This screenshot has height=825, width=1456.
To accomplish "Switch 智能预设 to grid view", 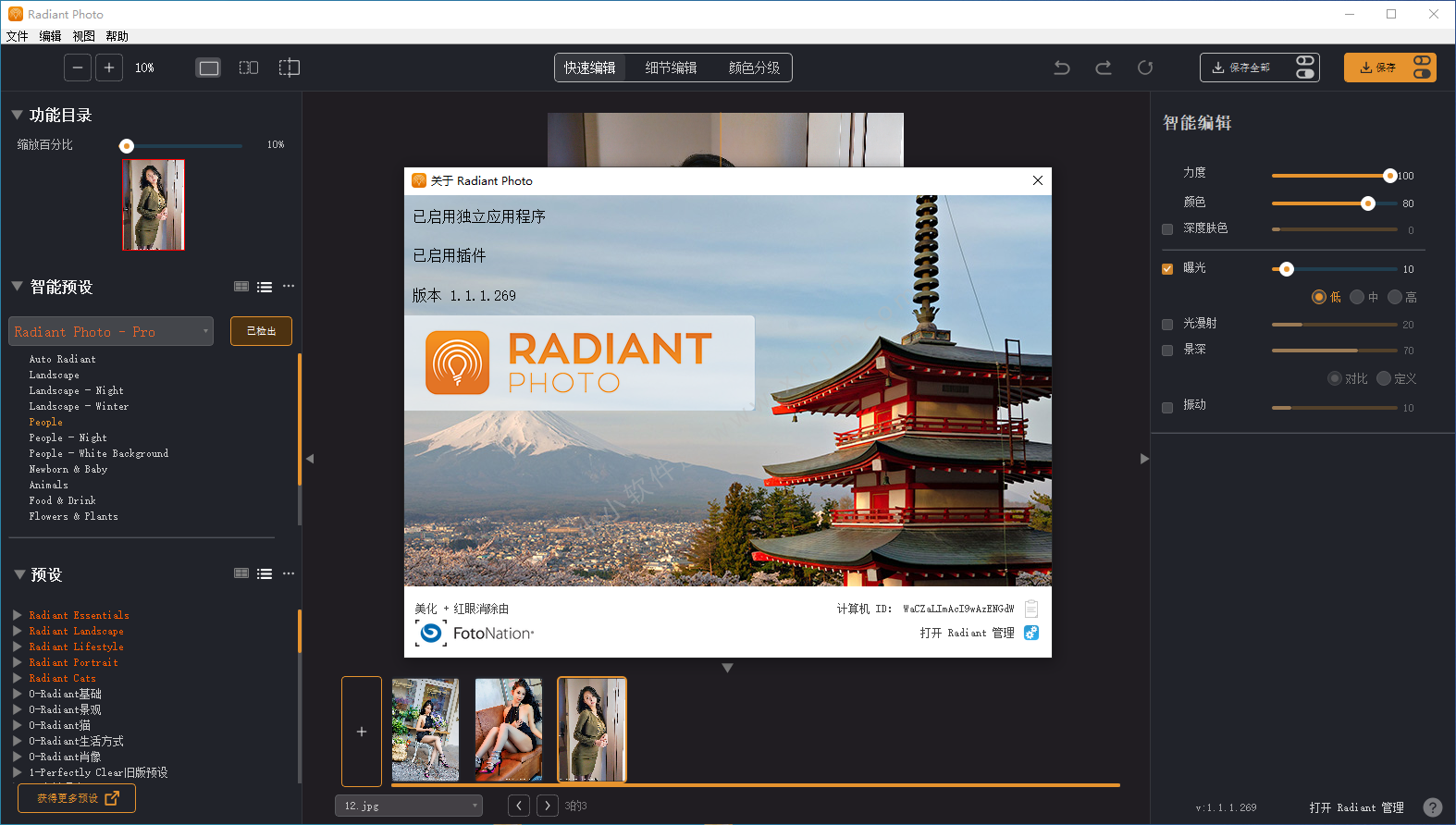I will click(241, 287).
